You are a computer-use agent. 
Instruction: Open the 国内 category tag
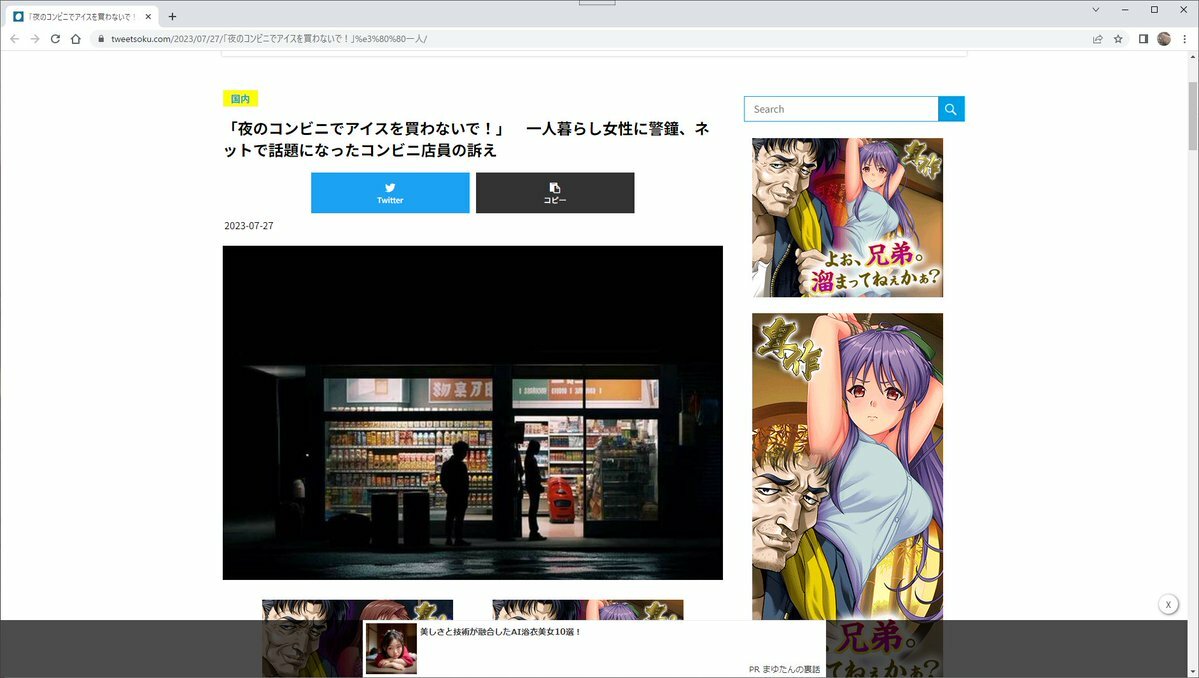[x=240, y=99]
